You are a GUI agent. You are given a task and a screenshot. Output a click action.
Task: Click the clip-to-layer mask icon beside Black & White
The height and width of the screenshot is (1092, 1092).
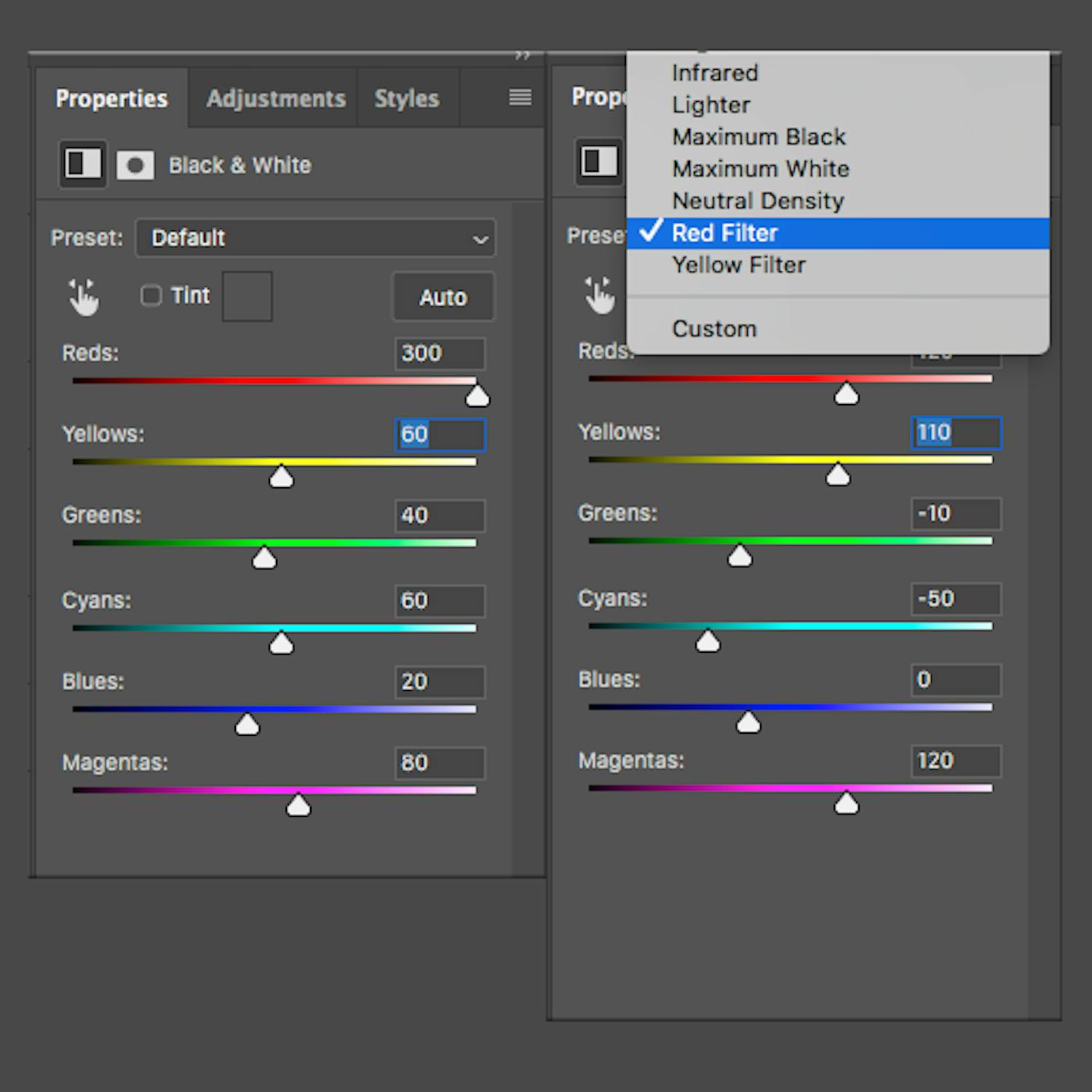(135, 164)
